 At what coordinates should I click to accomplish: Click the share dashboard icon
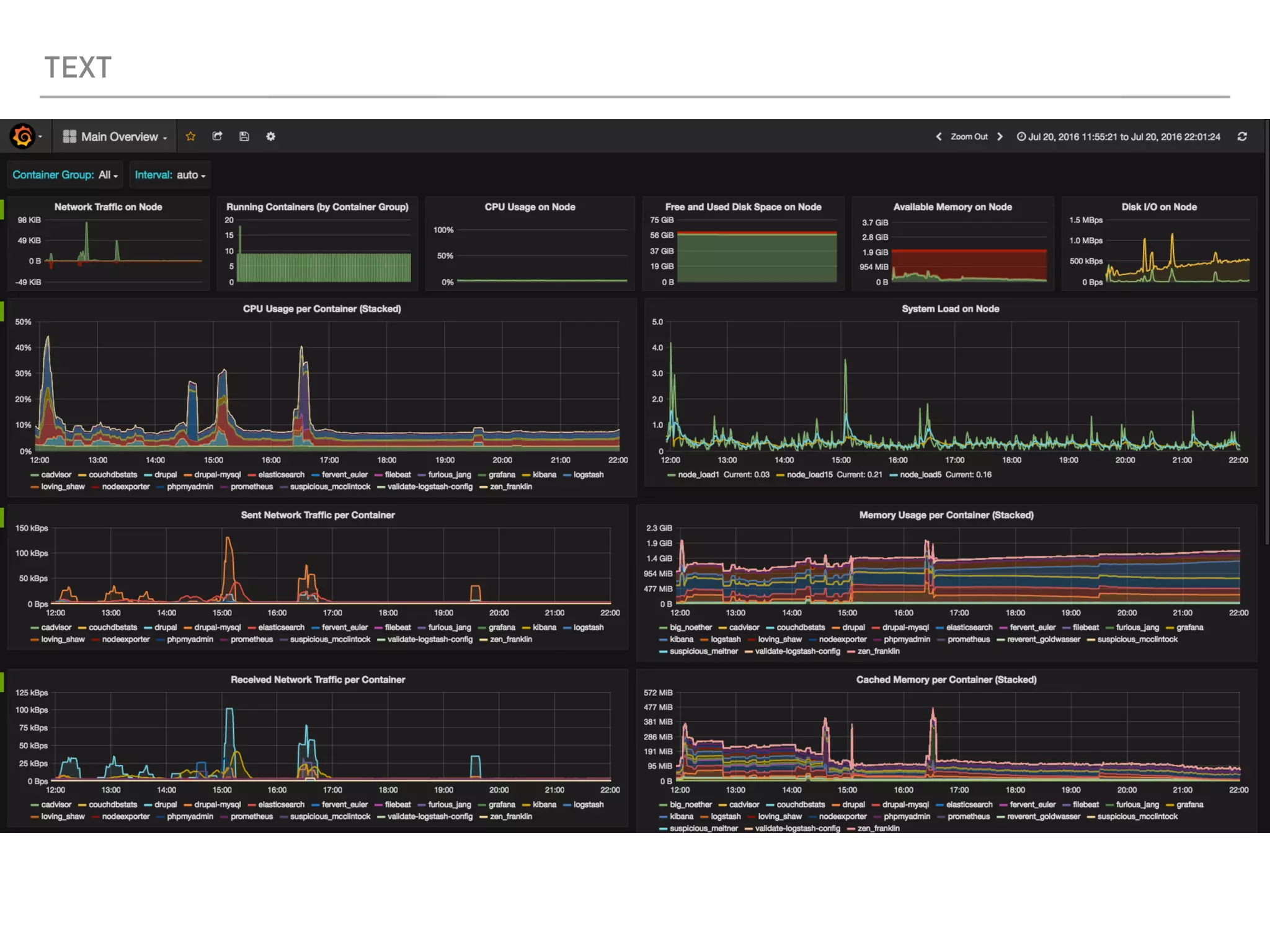tap(217, 136)
